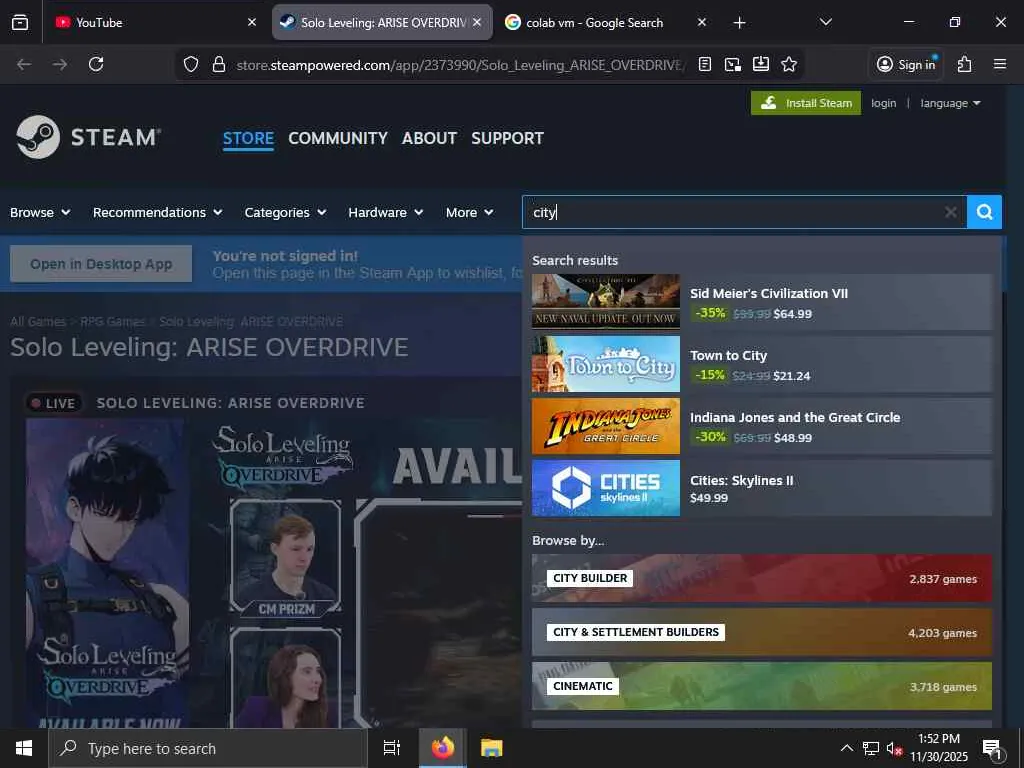The width and height of the screenshot is (1024, 768).
Task: Click the muted volume tray icon
Action: coord(894,748)
